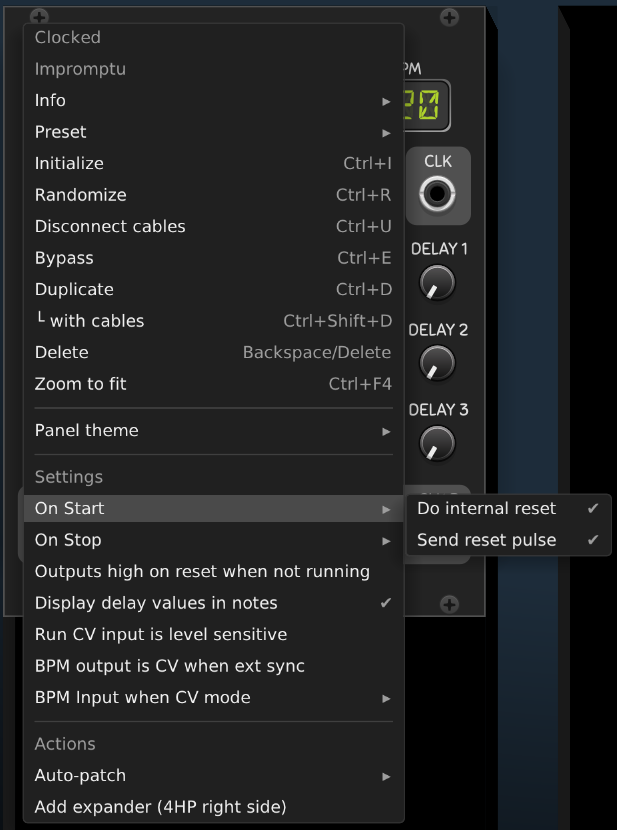Click Disconnect cables menu entry
This screenshot has height=830, width=617.
pos(213,226)
